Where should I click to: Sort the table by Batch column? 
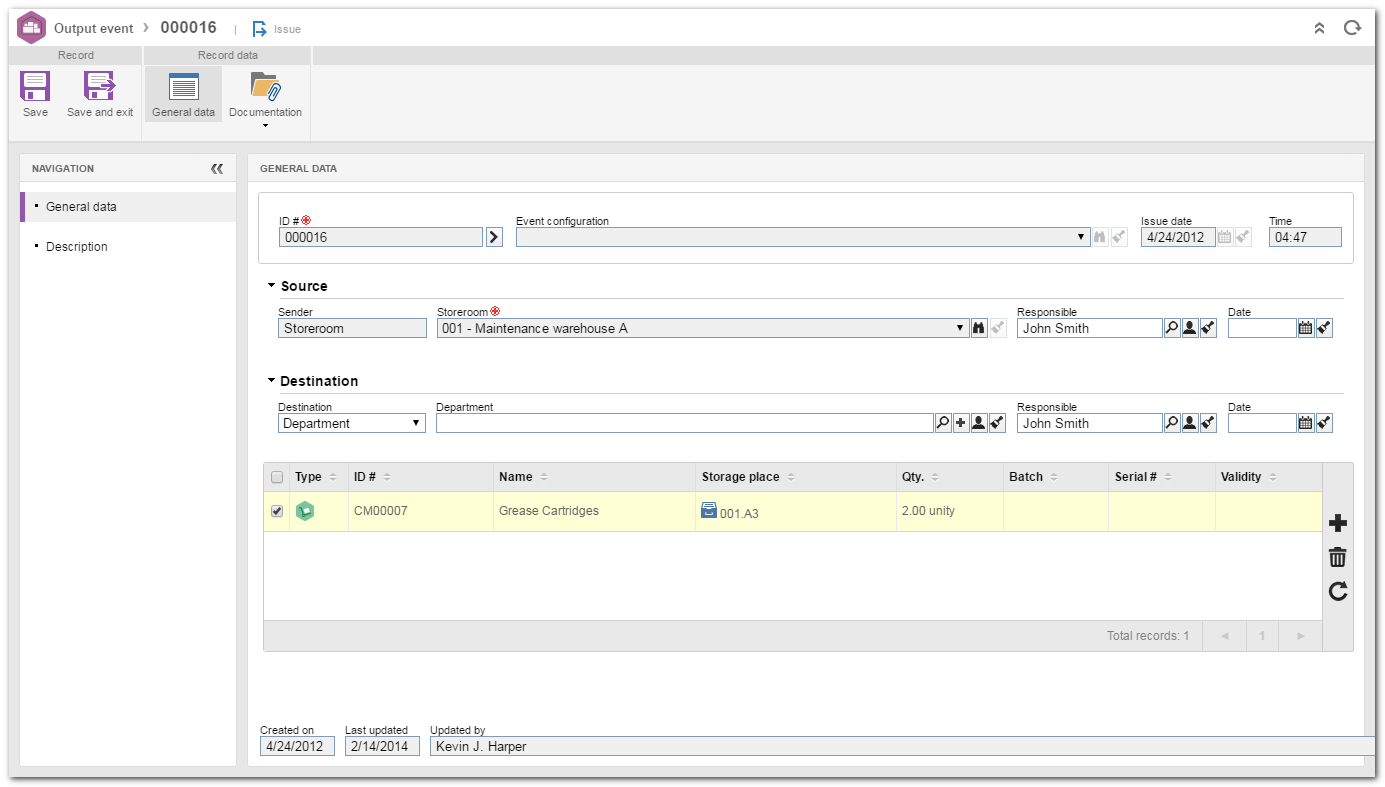click(1056, 477)
